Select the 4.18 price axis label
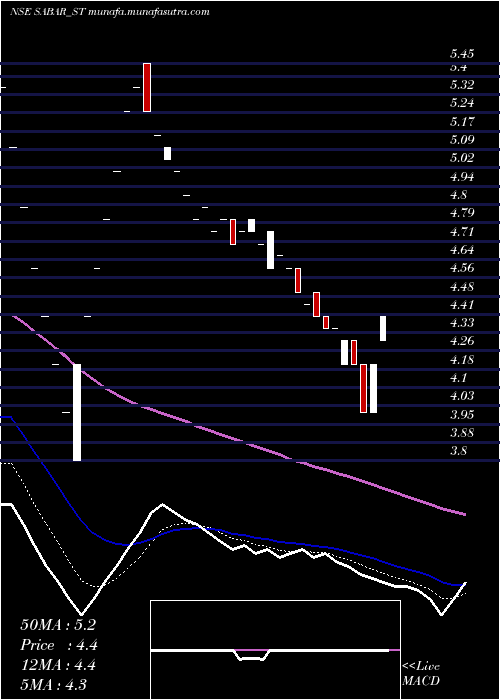The height and width of the screenshot is (700, 500). [462, 359]
